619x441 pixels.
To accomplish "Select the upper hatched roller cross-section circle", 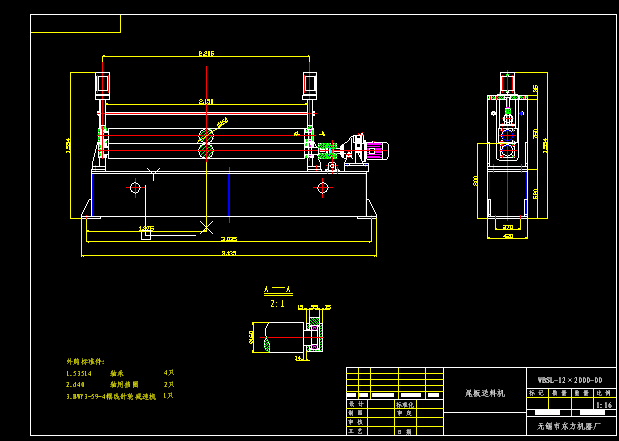I will [206, 136].
